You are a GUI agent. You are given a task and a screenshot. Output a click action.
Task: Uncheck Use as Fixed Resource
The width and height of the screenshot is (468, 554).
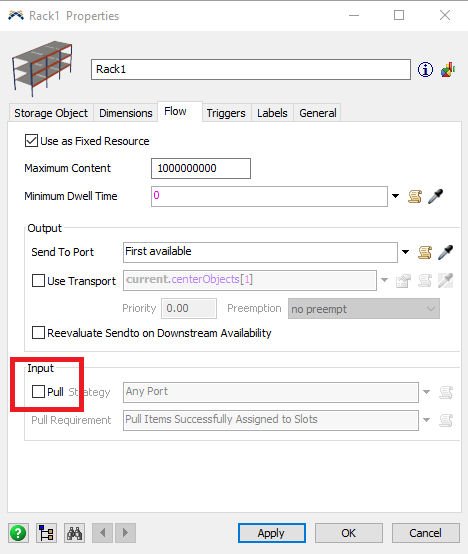tap(31, 141)
